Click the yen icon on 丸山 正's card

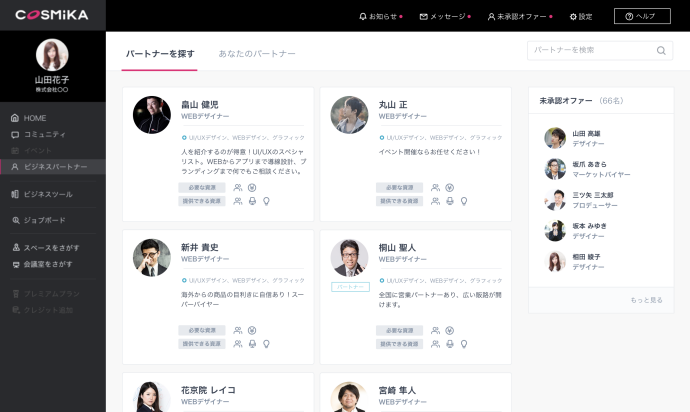[x=450, y=187]
